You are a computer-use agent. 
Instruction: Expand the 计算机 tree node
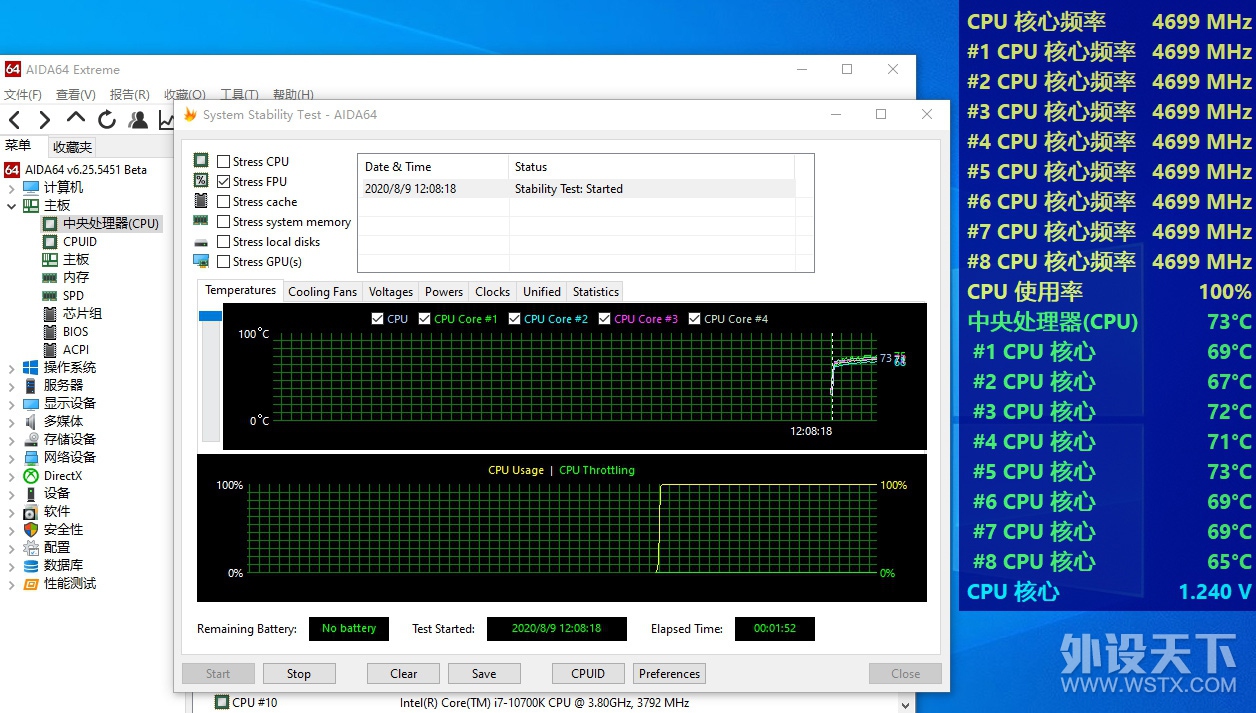coord(11,187)
